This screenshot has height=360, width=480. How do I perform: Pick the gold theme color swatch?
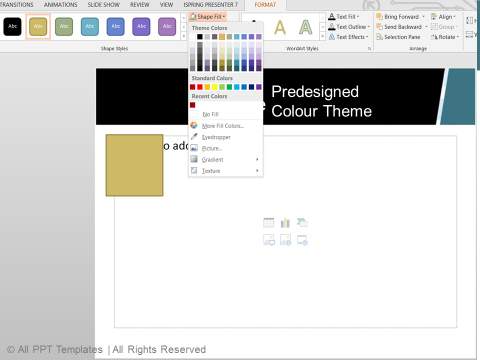click(222, 37)
